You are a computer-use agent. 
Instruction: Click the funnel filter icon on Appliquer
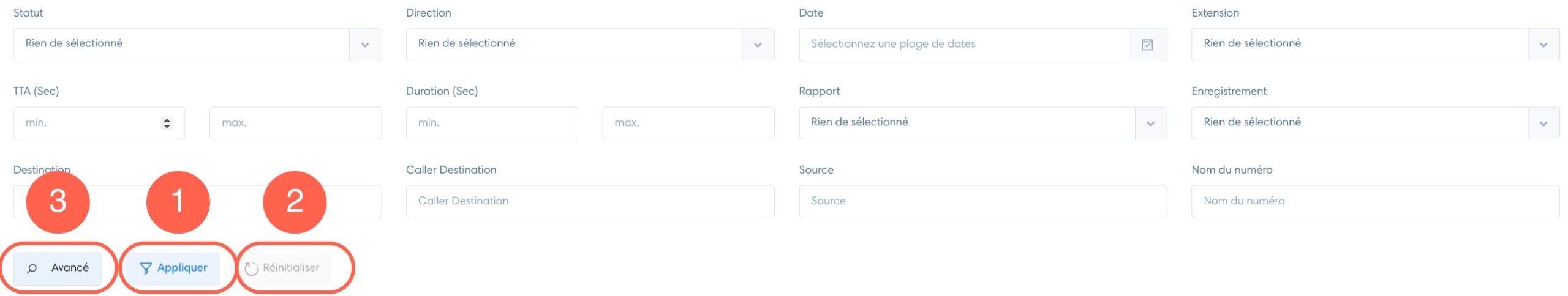click(145, 268)
